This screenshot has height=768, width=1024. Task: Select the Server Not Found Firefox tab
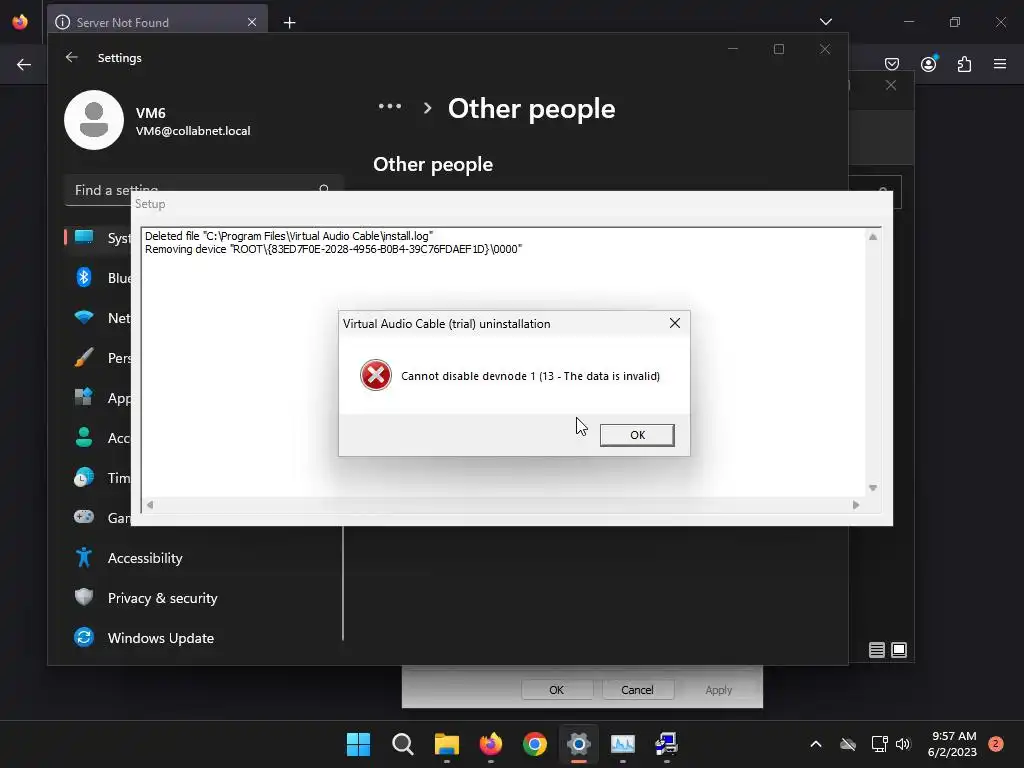[157, 22]
